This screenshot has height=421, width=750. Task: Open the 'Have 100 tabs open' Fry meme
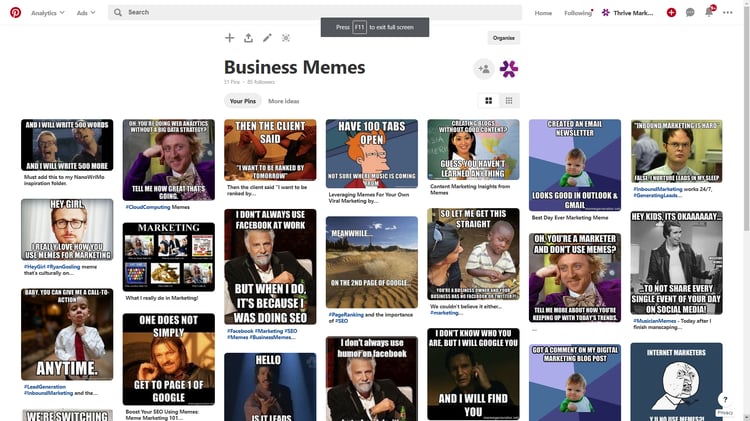tap(372, 154)
